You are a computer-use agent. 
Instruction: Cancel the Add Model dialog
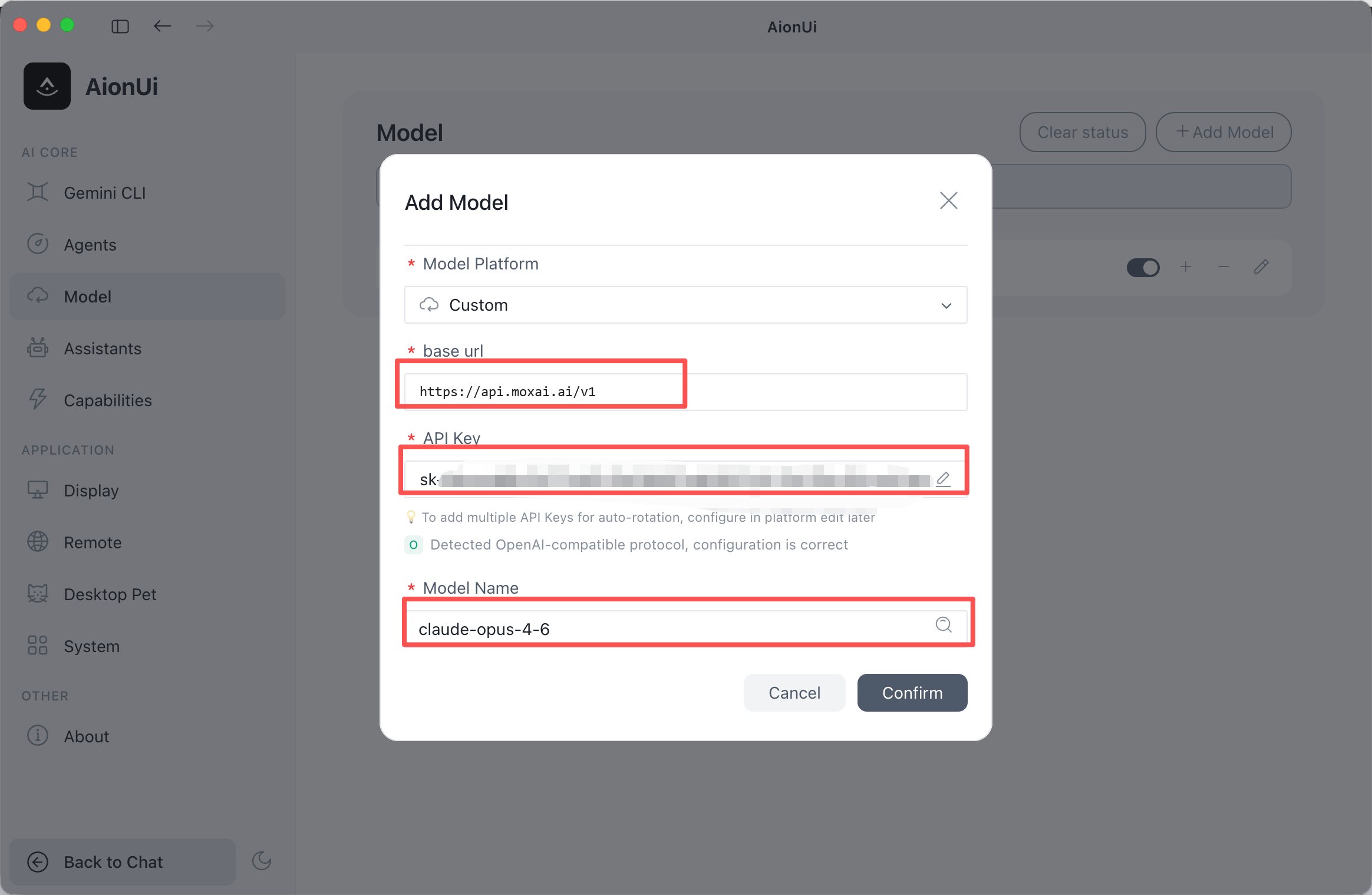click(x=794, y=693)
